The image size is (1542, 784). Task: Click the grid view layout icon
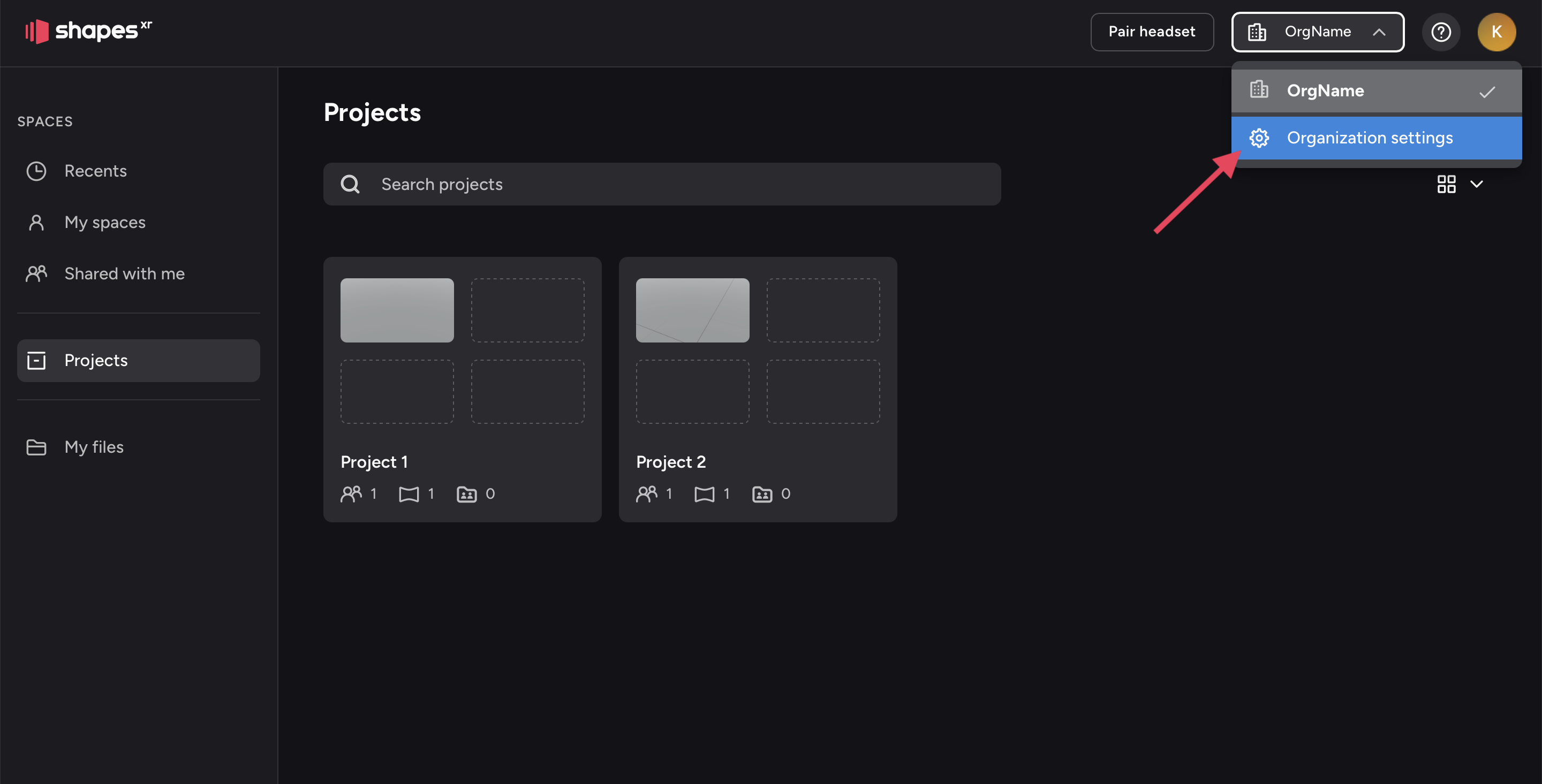point(1446,184)
